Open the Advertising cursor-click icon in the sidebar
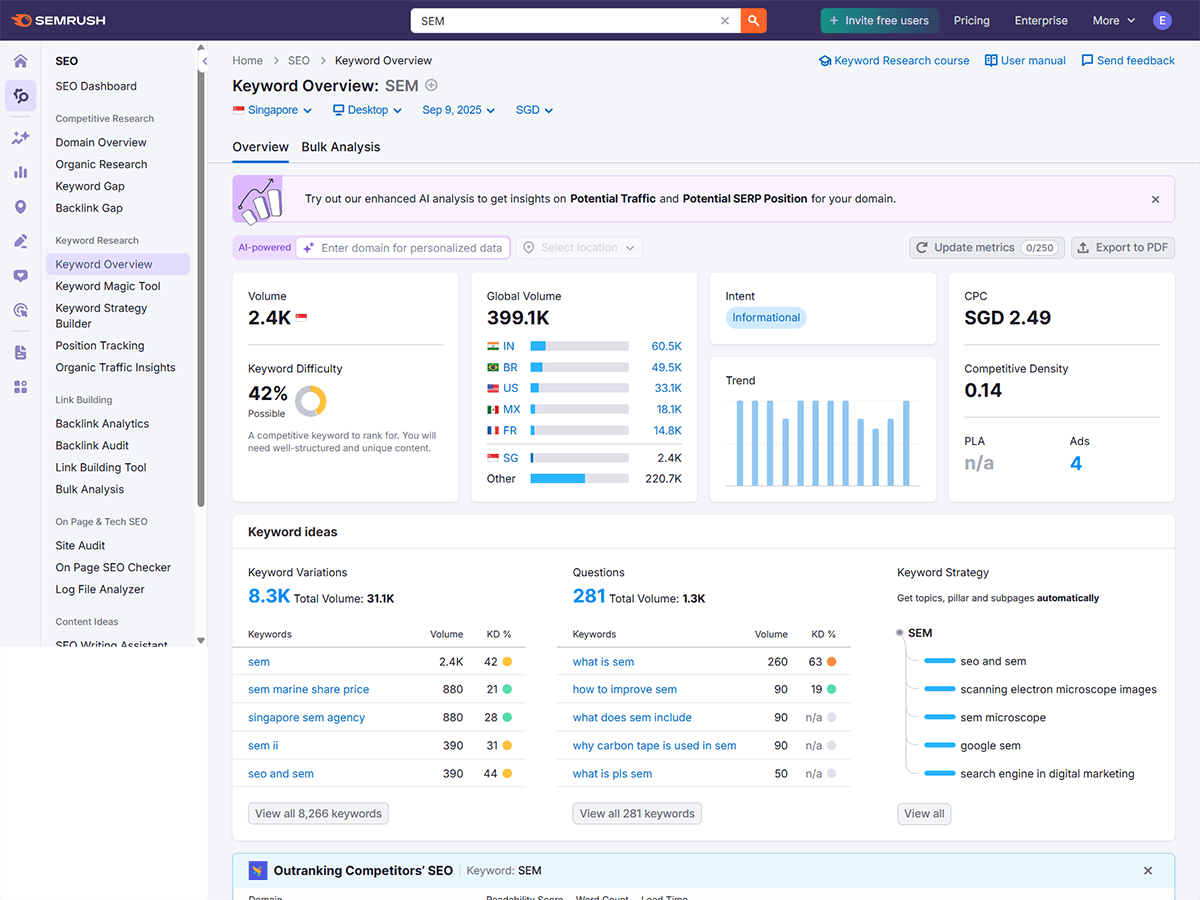The height and width of the screenshot is (900, 1200). tap(20, 311)
